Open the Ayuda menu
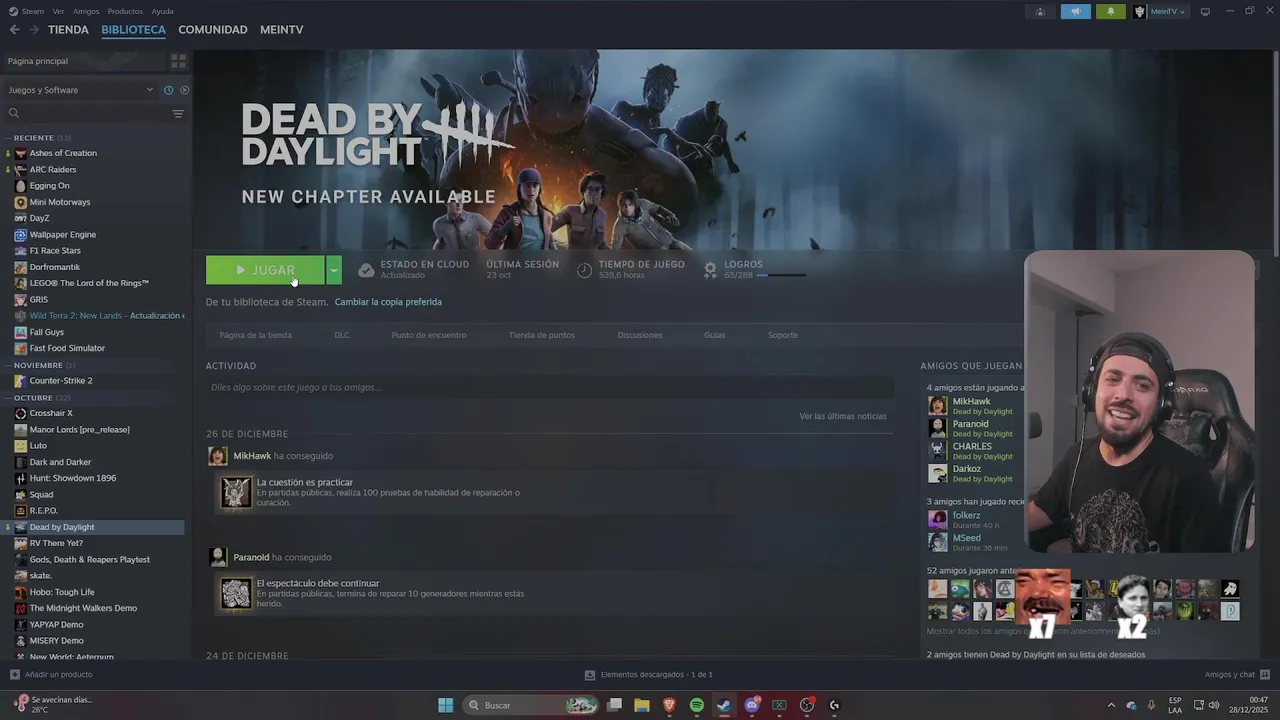Image resolution: width=1280 pixels, height=720 pixels. (x=162, y=11)
